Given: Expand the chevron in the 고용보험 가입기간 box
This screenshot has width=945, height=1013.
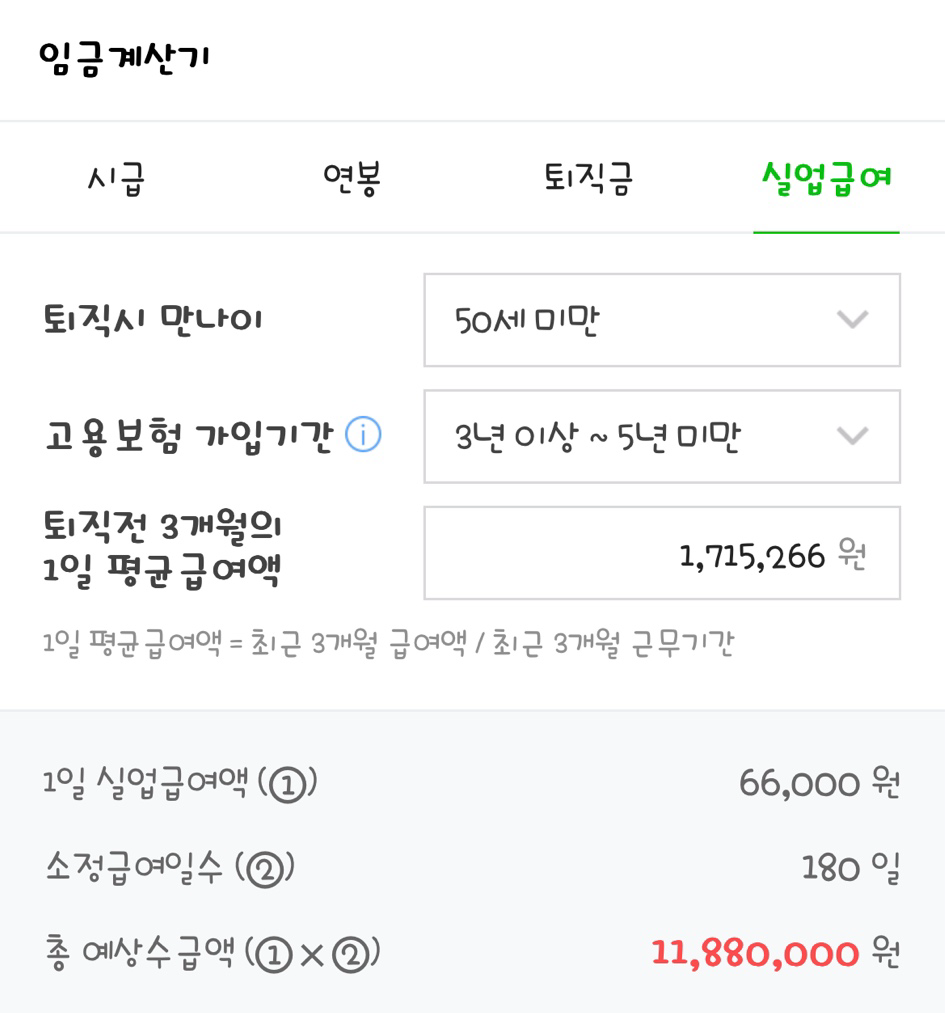Looking at the screenshot, I should point(852,436).
